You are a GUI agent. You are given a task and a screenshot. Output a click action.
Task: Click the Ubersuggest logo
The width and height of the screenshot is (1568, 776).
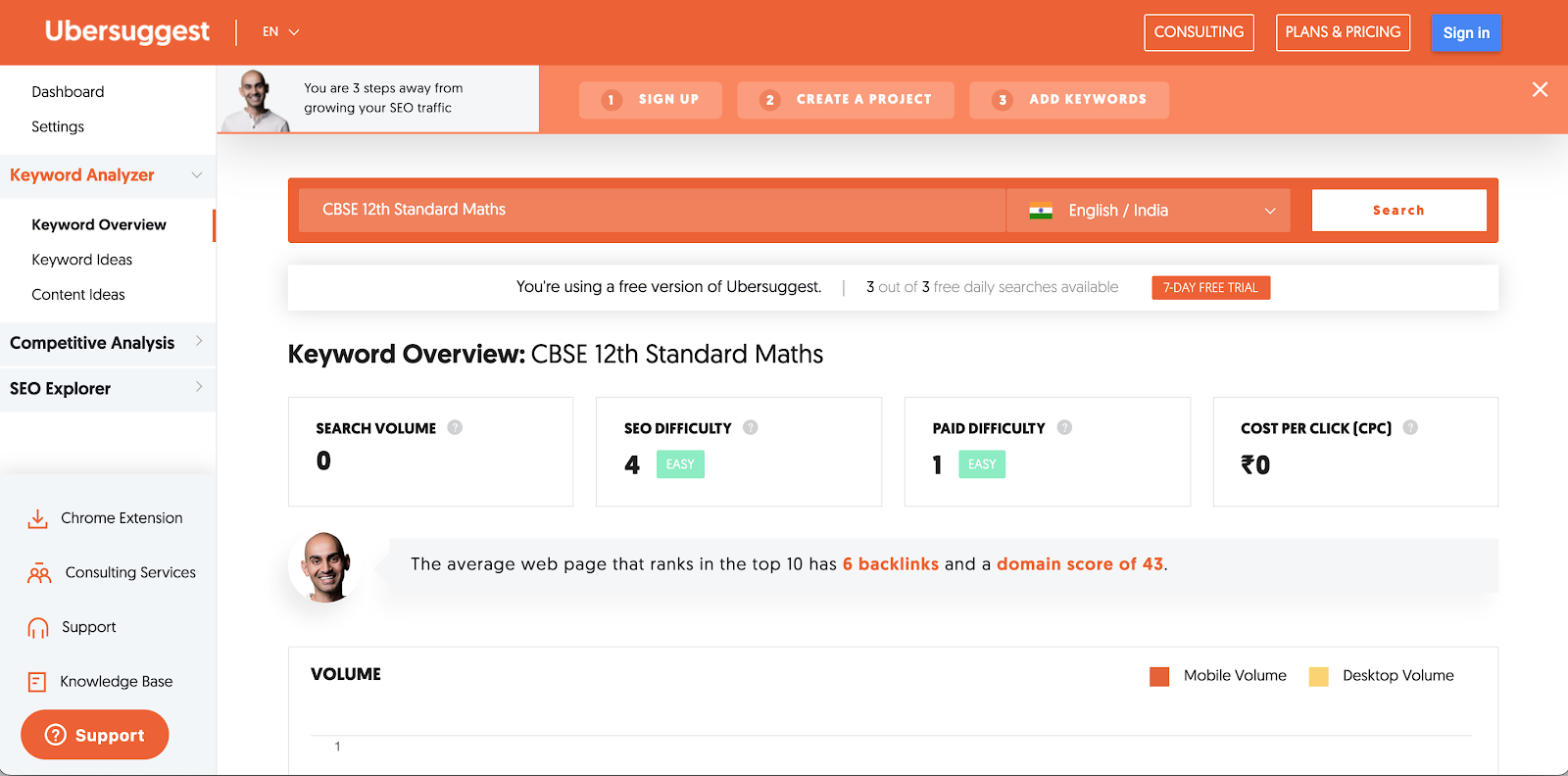coord(127,32)
